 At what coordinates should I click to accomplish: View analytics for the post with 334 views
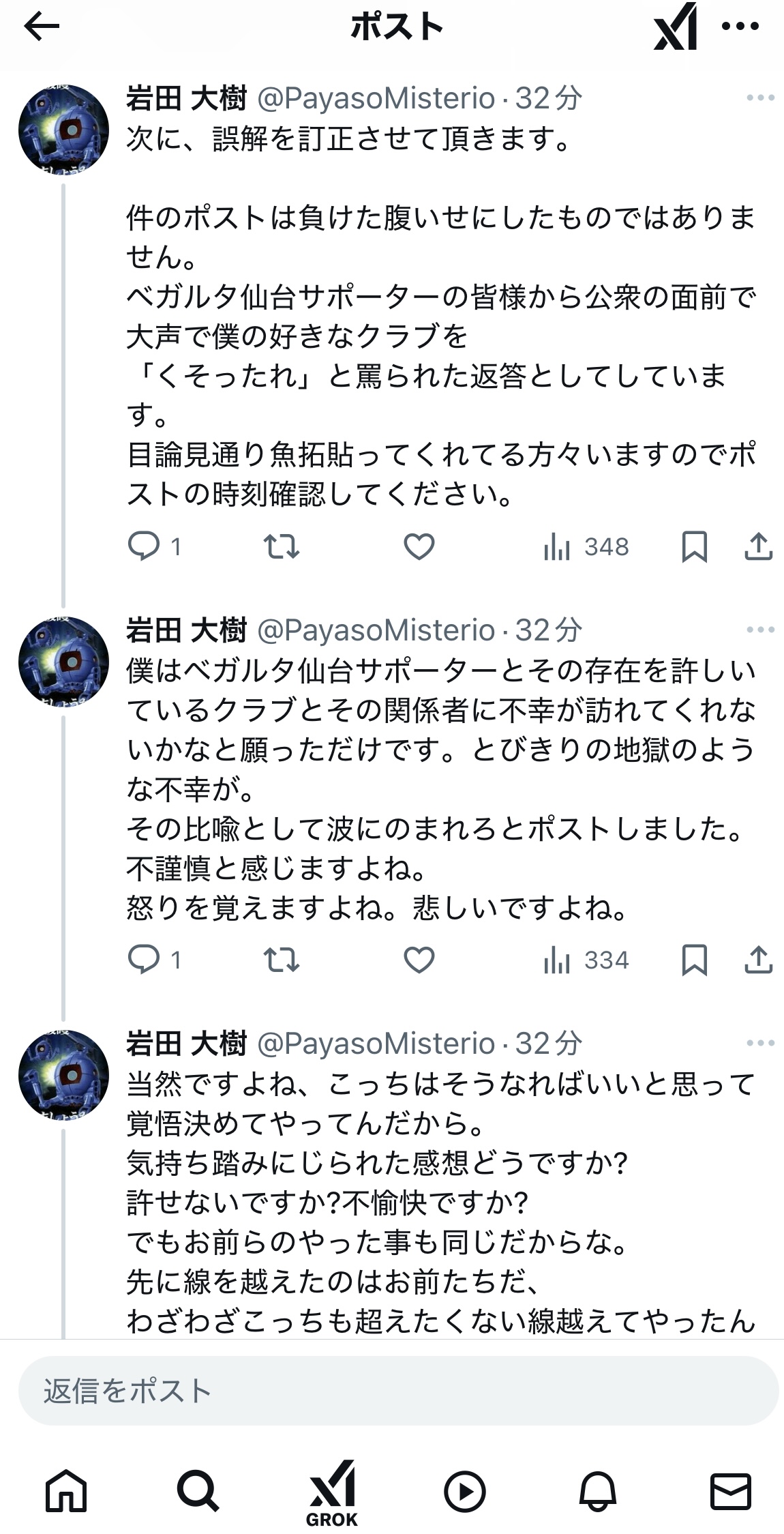point(586,960)
